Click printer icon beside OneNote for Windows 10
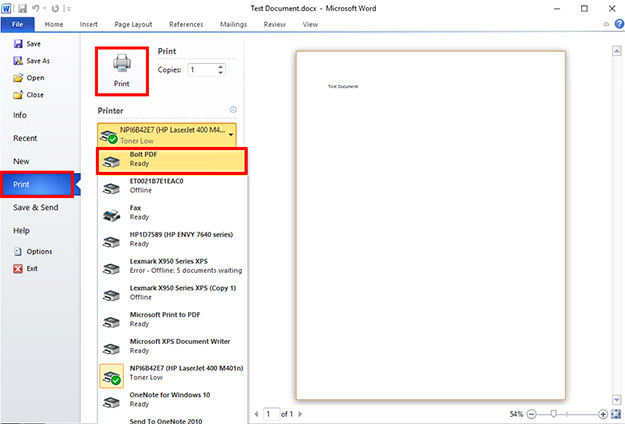Screen dimensions: 625x424 112,402
